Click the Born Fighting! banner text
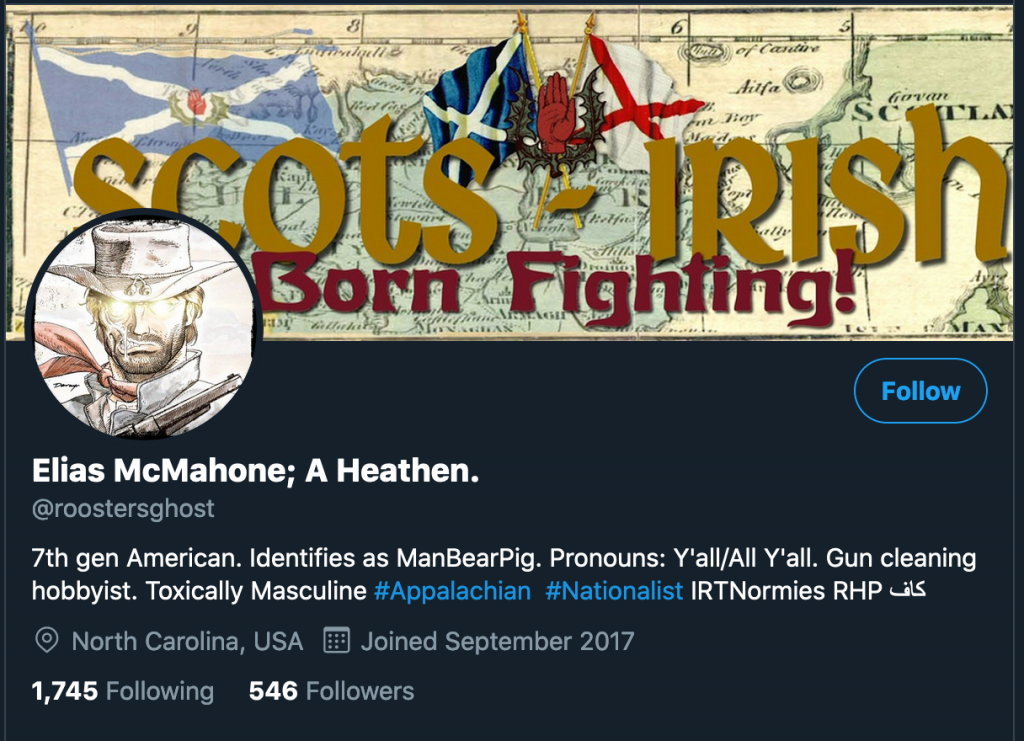The width and height of the screenshot is (1024, 741). tap(552, 285)
